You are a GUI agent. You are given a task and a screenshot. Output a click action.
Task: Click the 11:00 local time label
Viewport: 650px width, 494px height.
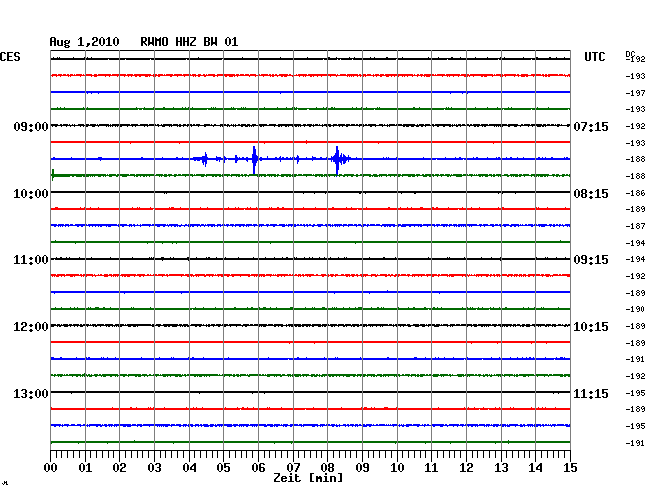pyautogui.click(x=31, y=260)
